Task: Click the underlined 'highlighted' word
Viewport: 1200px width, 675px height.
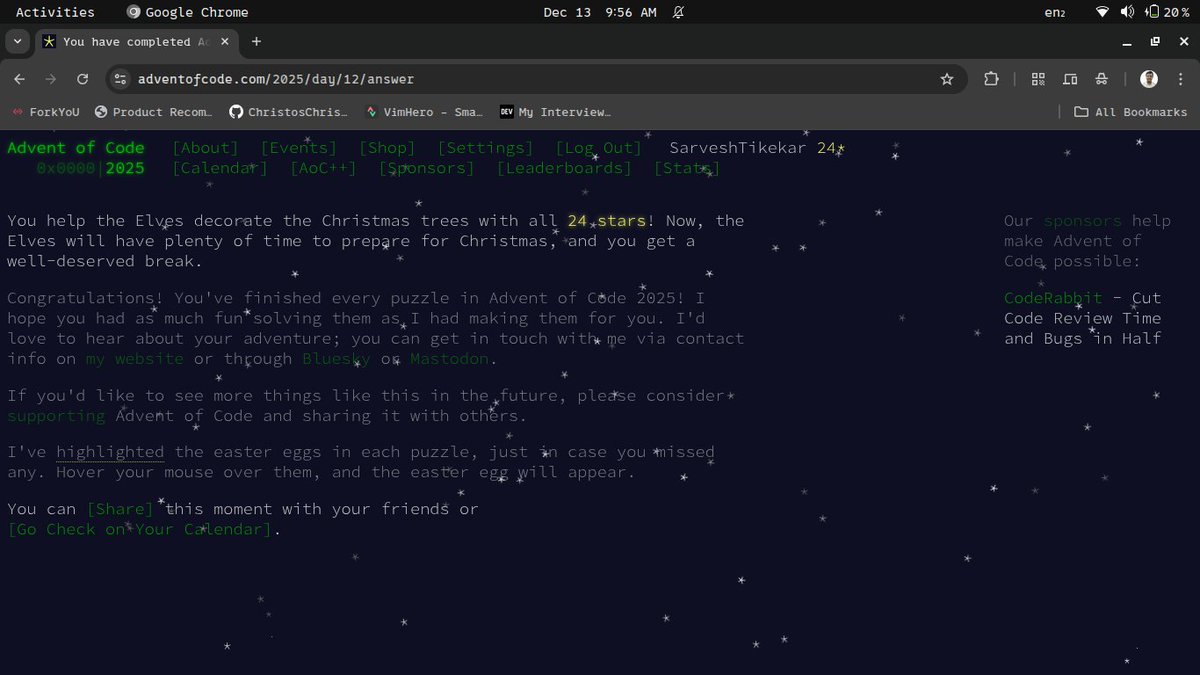Action: pyautogui.click(x=110, y=452)
